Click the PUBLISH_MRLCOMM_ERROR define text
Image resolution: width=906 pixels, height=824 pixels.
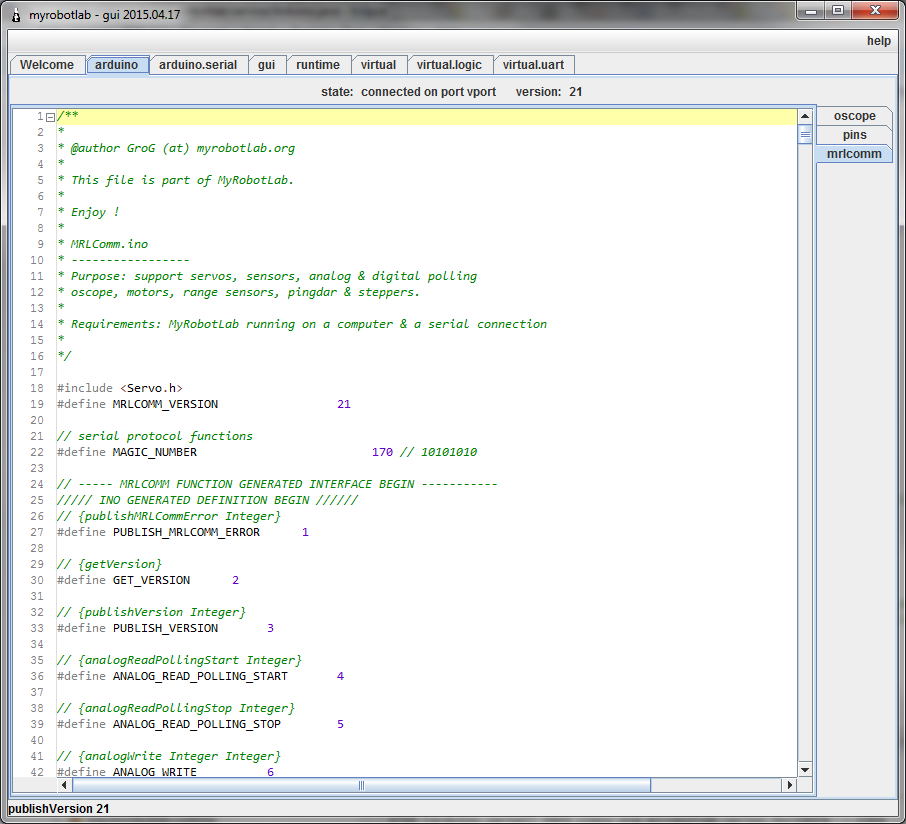click(186, 532)
